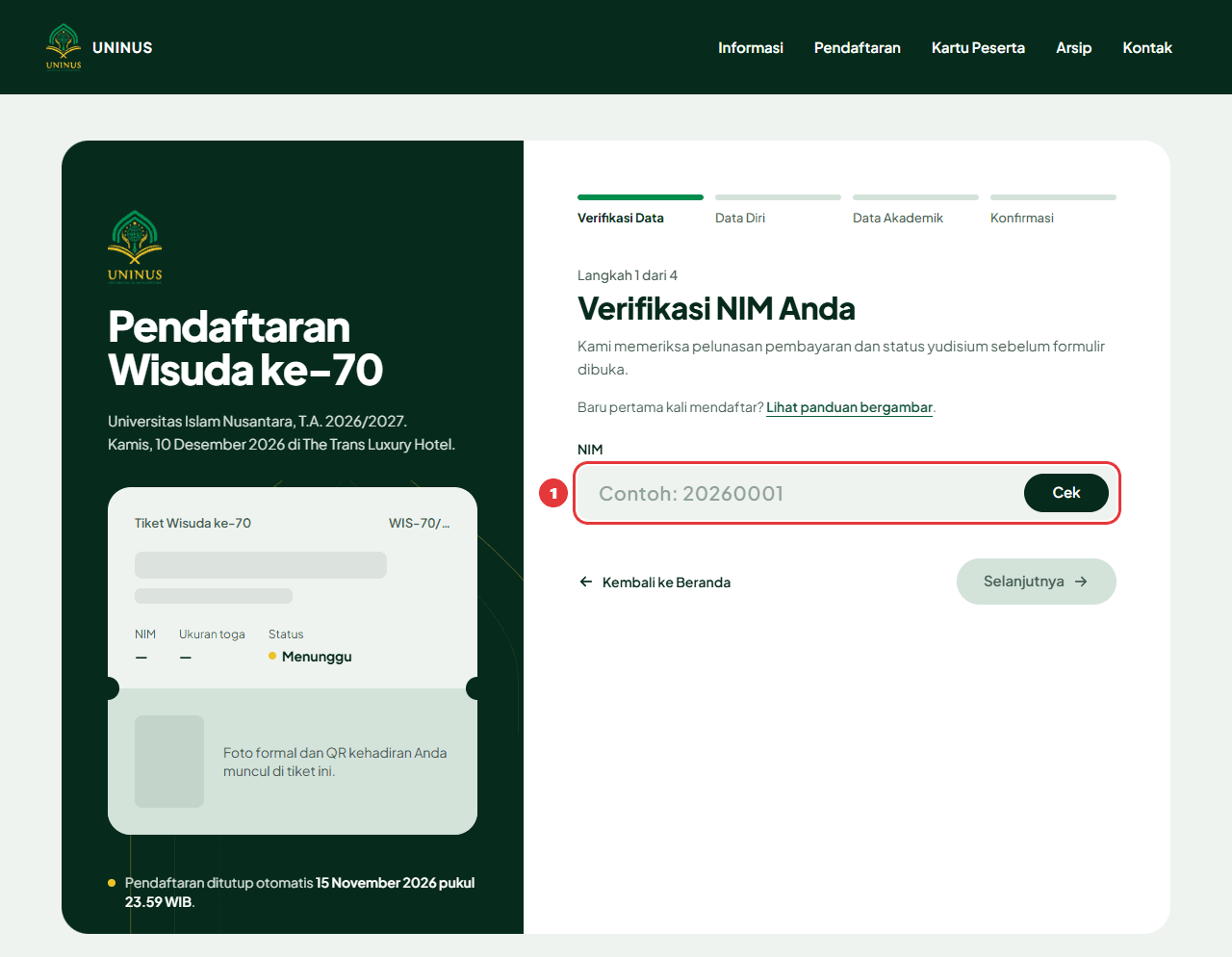Click the event date and venue line
The width and height of the screenshot is (1232, 957).
pos(281,445)
